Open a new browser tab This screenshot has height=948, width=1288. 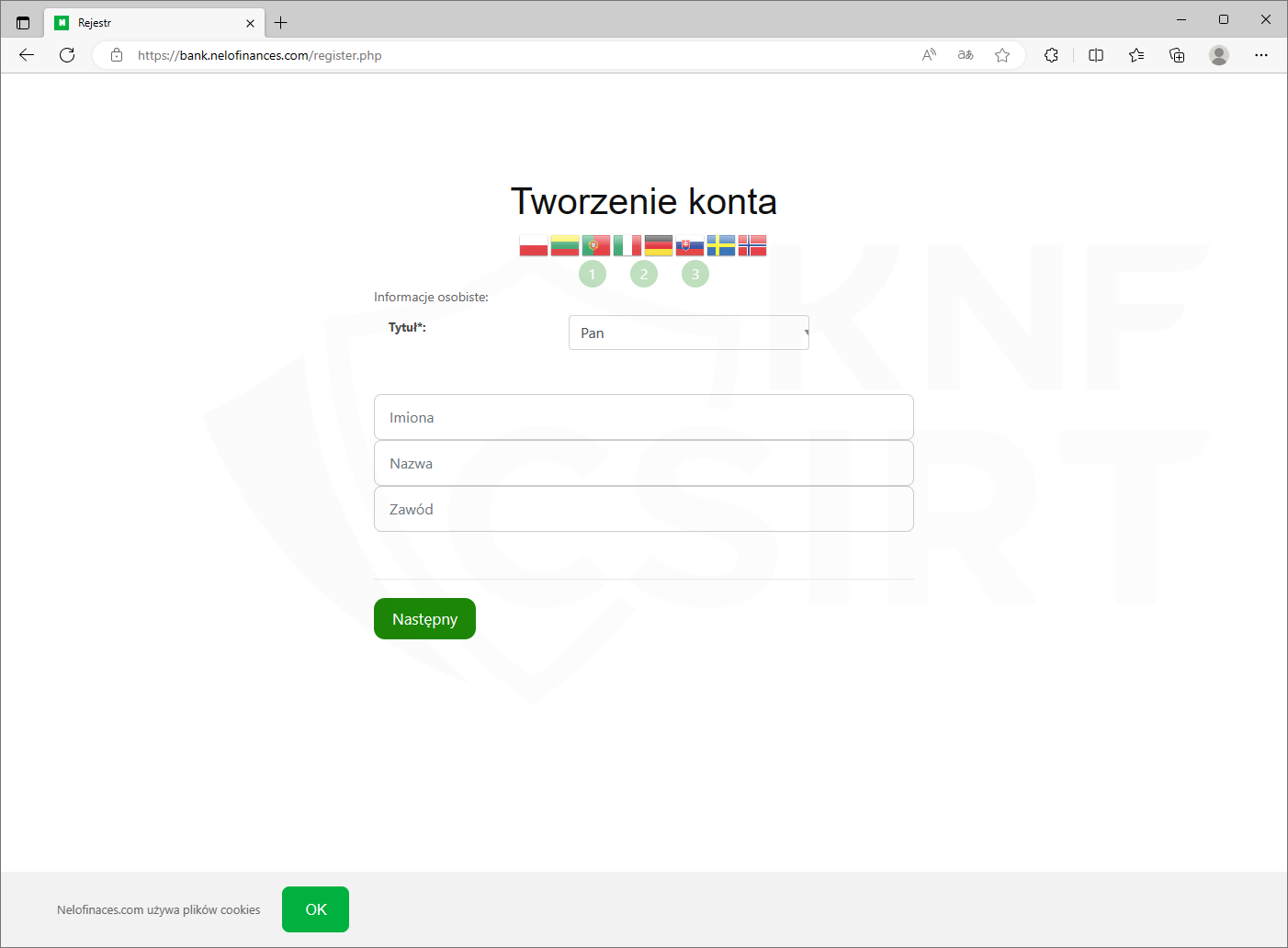281,23
